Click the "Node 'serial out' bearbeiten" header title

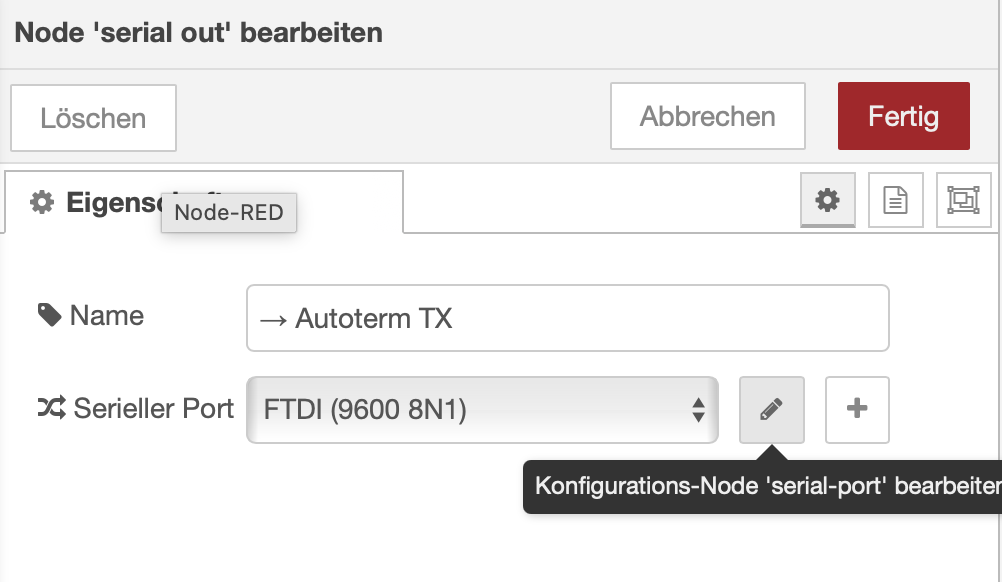point(198,32)
